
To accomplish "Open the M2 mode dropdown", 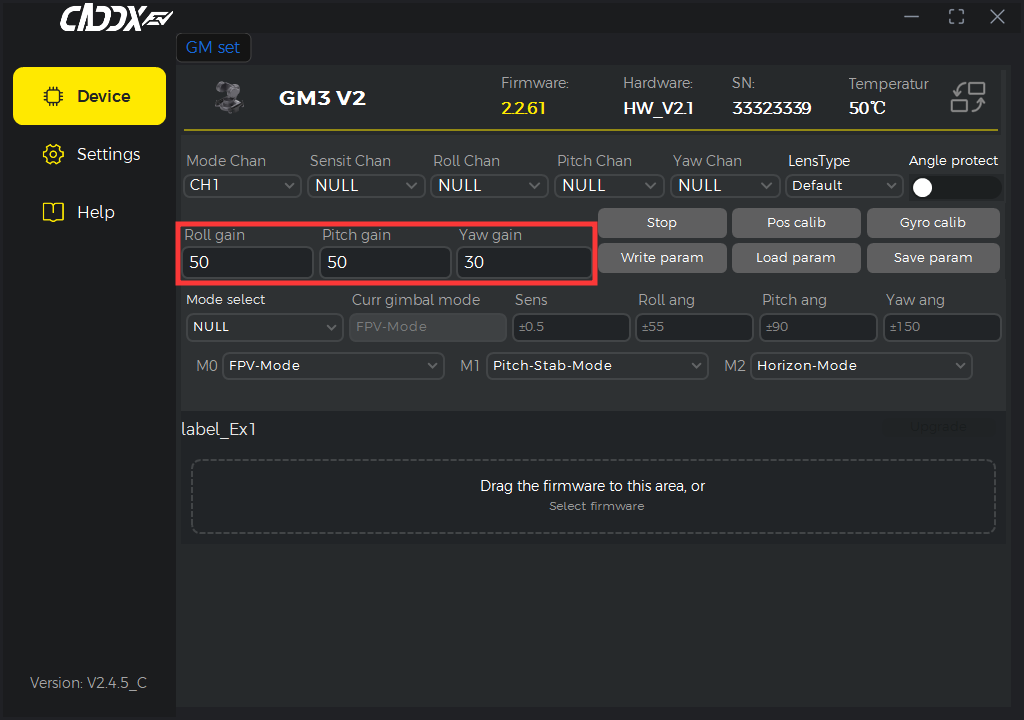I will point(861,366).
